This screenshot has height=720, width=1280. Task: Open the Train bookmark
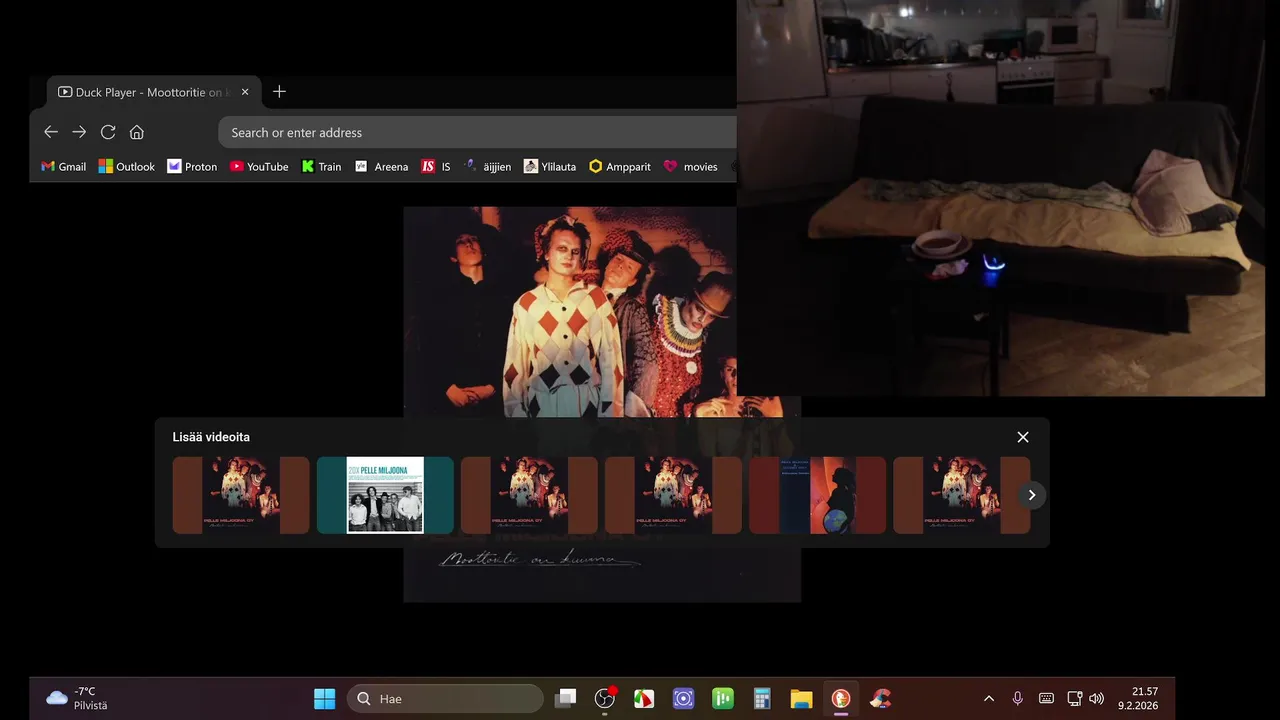(x=322, y=167)
